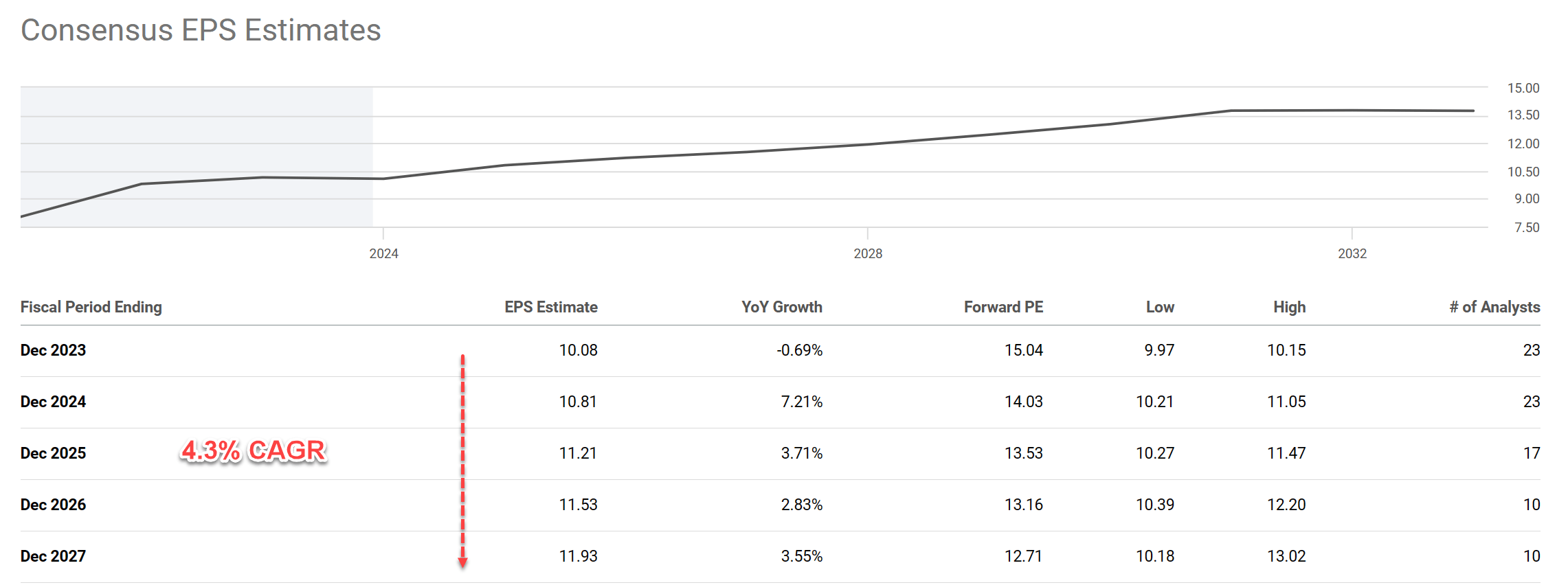Screen dimensions: 1568x585
Task: Click the 15.00 y-axis label
Action: [x=1523, y=88]
